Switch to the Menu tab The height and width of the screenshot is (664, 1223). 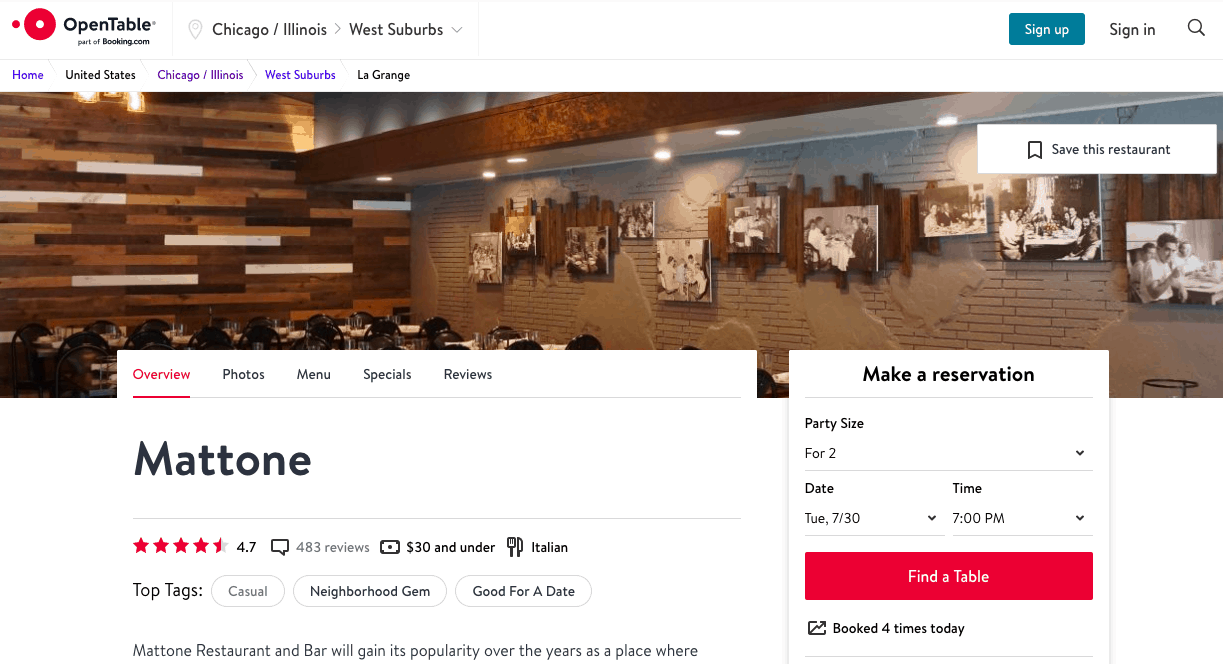(313, 374)
